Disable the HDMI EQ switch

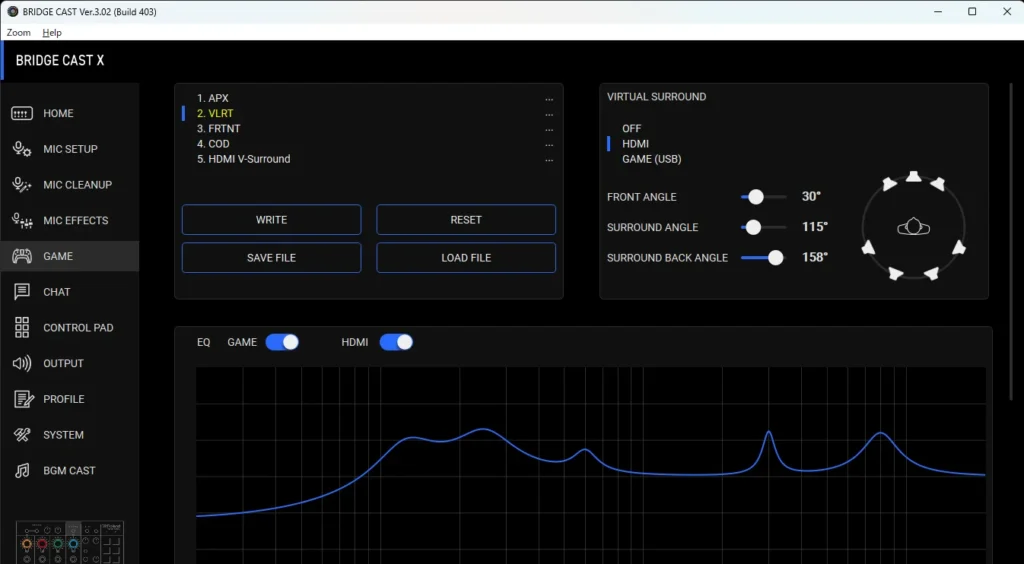point(396,342)
